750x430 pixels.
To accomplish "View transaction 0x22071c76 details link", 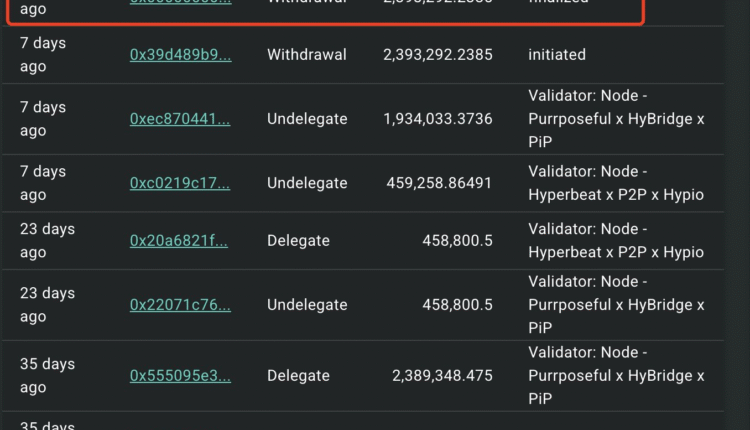I will pos(180,305).
